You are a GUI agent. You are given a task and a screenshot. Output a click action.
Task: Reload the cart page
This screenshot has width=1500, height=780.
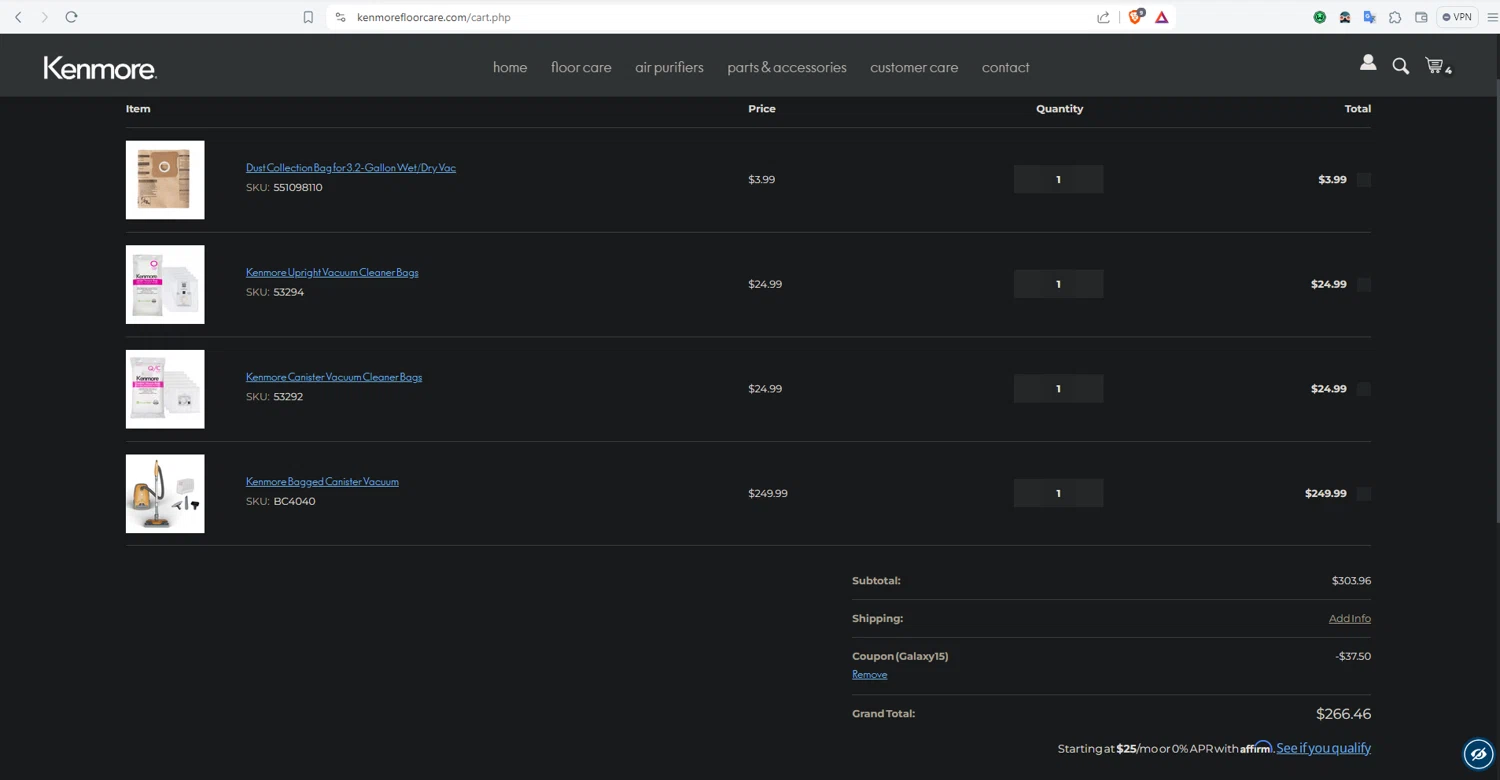(x=71, y=17)
